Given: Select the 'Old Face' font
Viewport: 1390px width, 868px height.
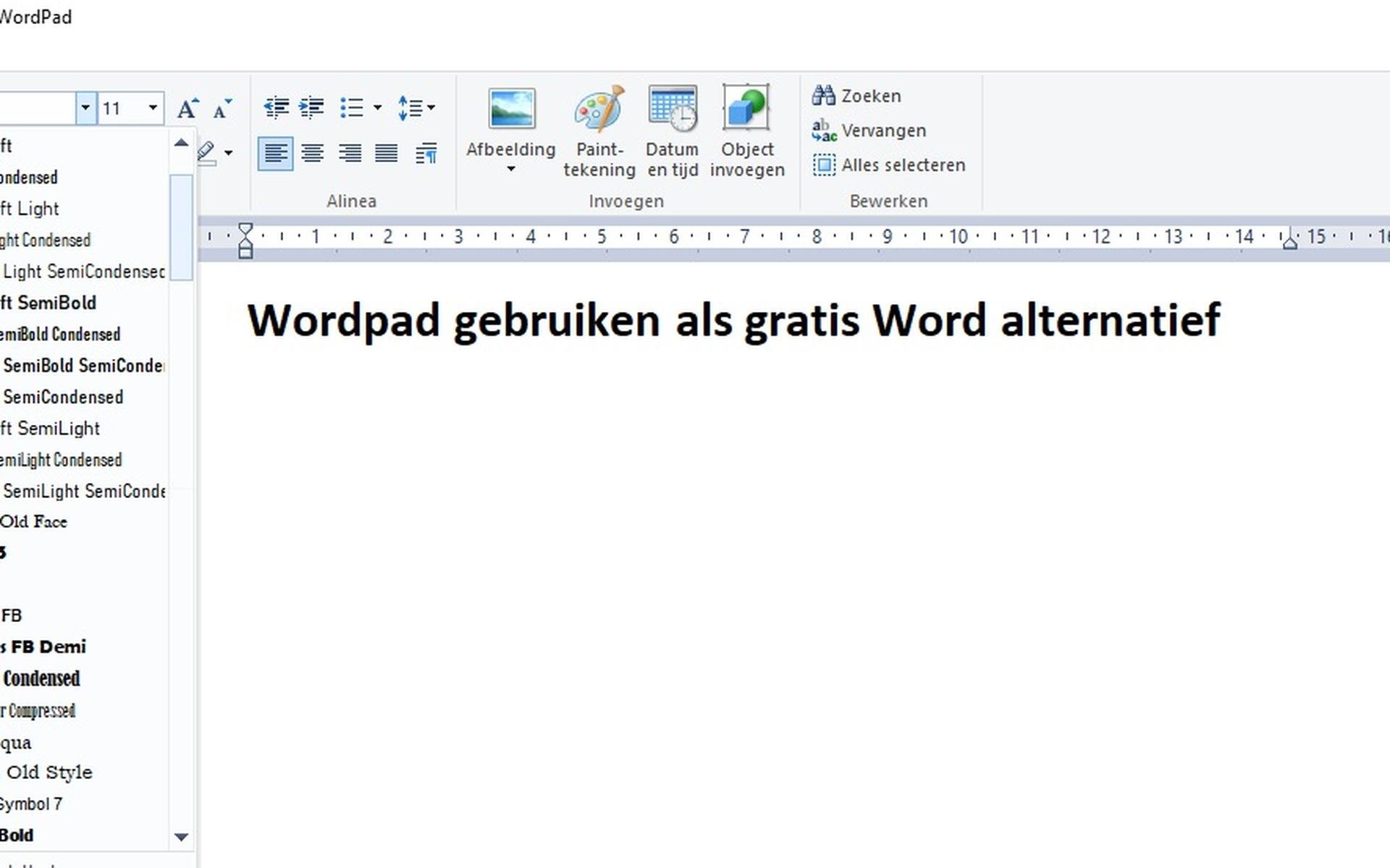Looking at the screenshot, I should click(x=84, y=522).
